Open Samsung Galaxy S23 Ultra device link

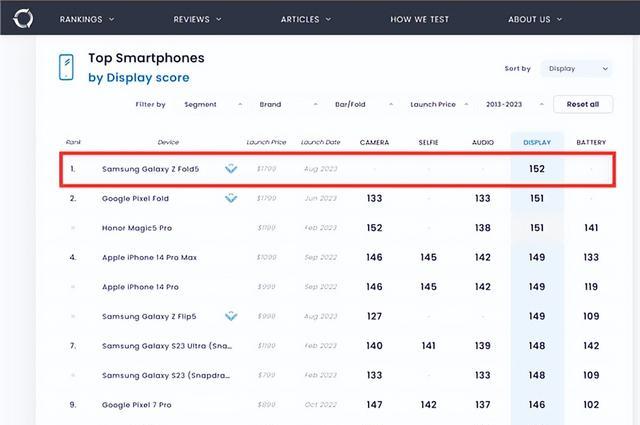click(x=167, y=346)
